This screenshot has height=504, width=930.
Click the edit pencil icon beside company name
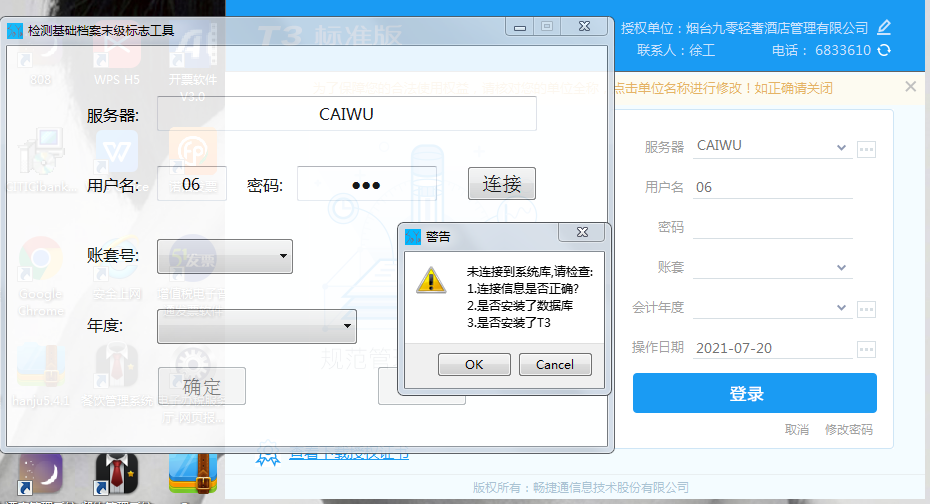click(x=884, y=27)
